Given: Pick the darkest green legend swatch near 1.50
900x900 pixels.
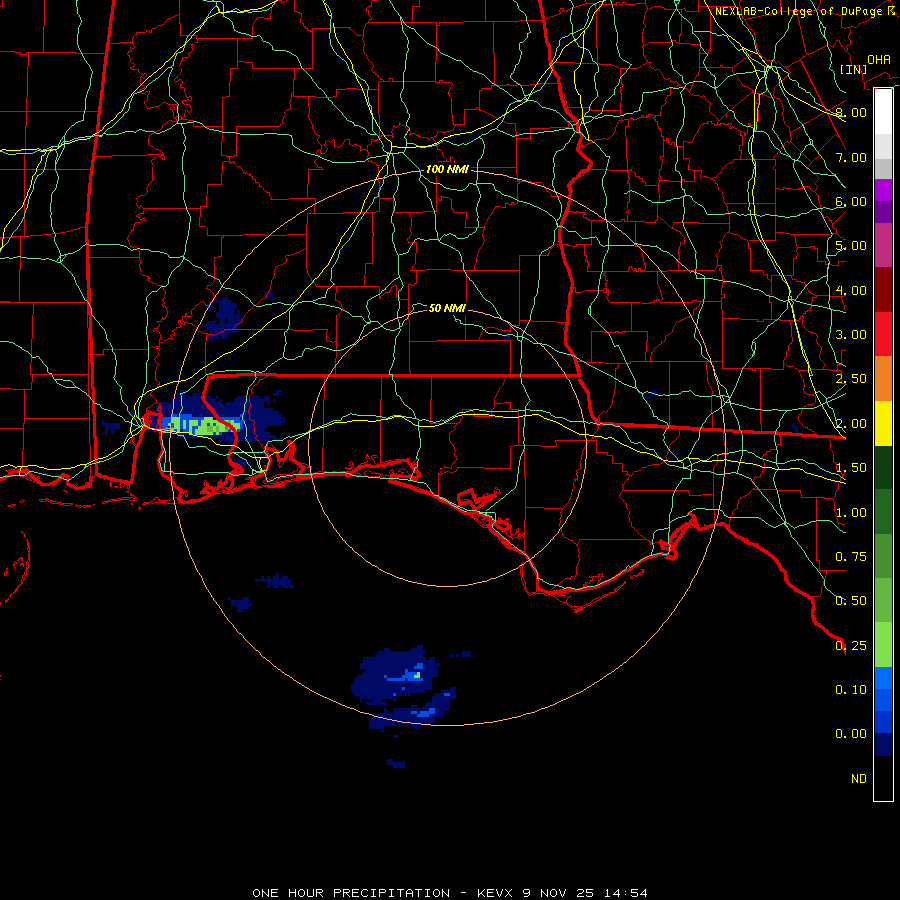Looking at the screenshot, I should tap(883, 467).
